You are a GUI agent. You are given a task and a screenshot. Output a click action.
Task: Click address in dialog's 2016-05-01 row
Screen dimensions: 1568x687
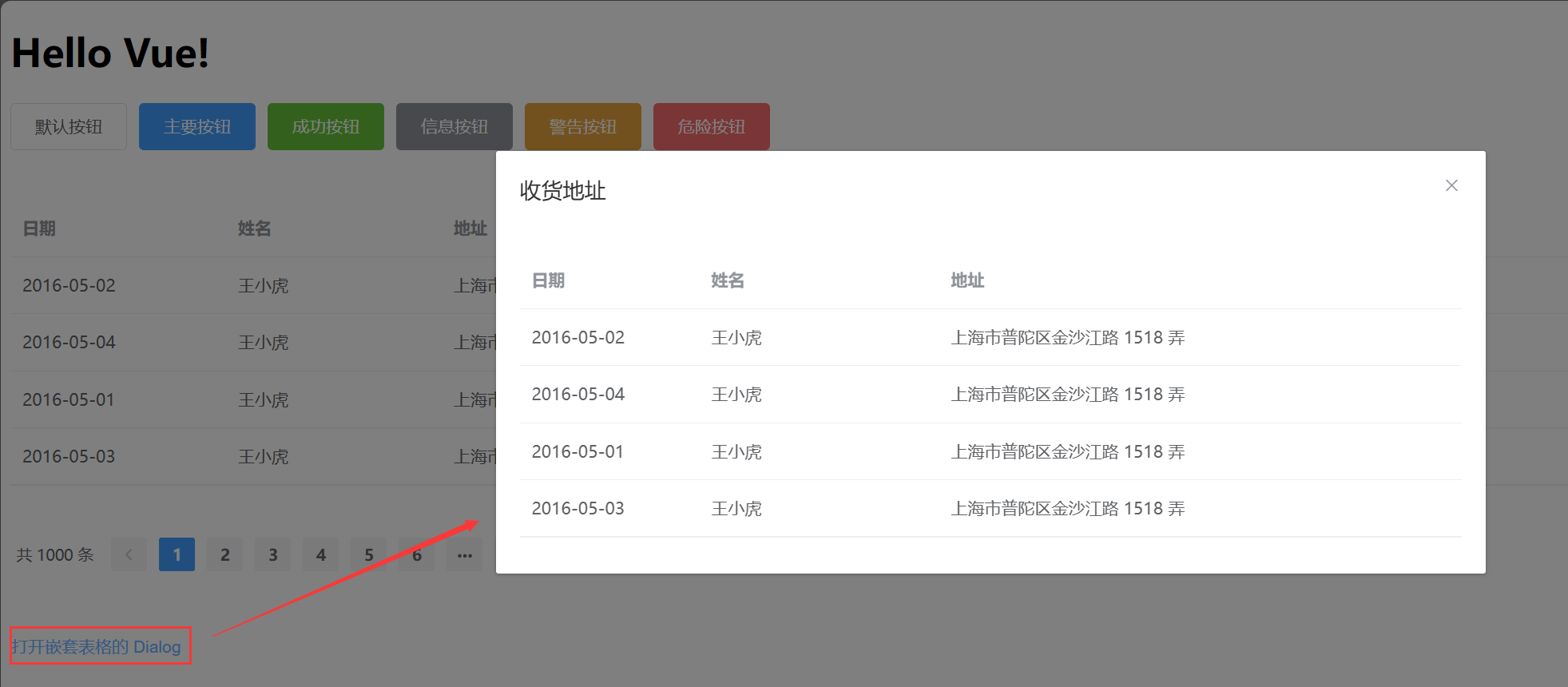pos(1068,451)
